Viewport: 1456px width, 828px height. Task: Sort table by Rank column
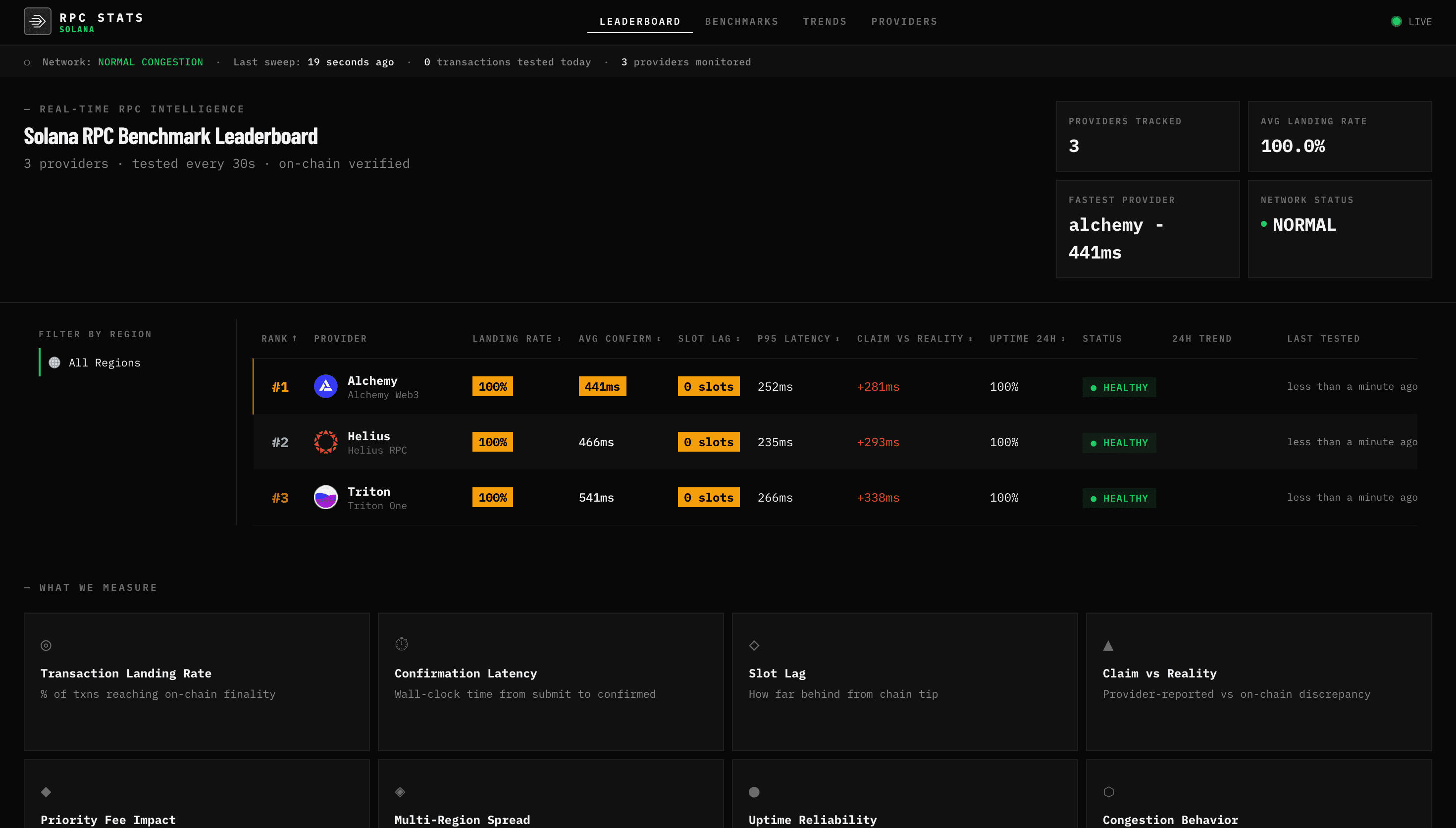point(279,339)
